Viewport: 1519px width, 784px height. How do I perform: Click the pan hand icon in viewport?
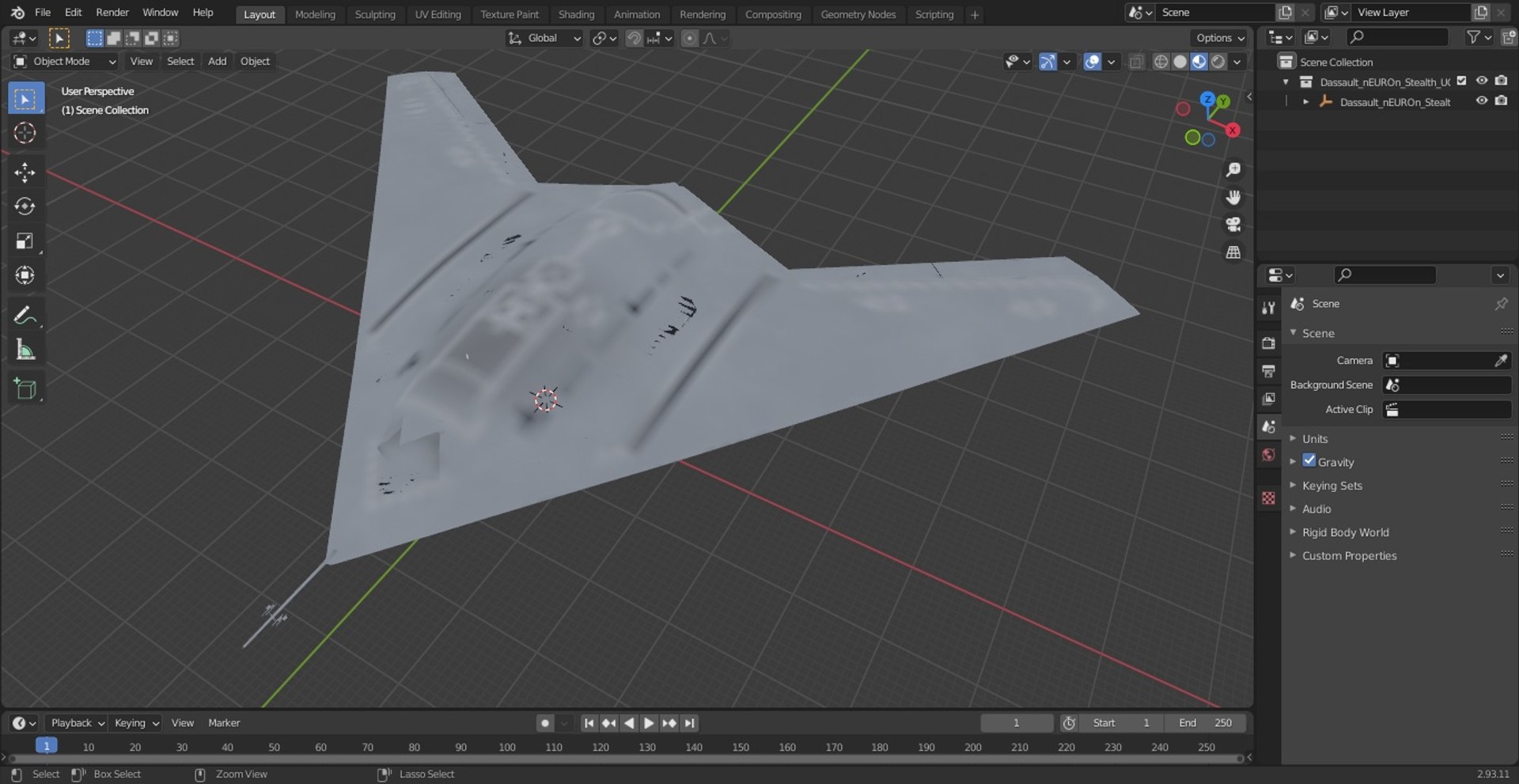coord(1233,198)
